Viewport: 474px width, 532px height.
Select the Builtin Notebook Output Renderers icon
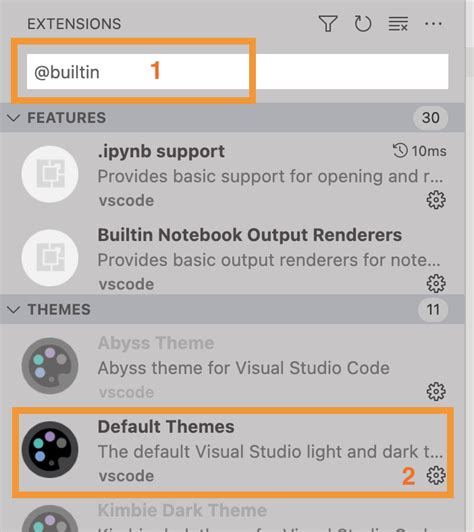click(50, 258)
